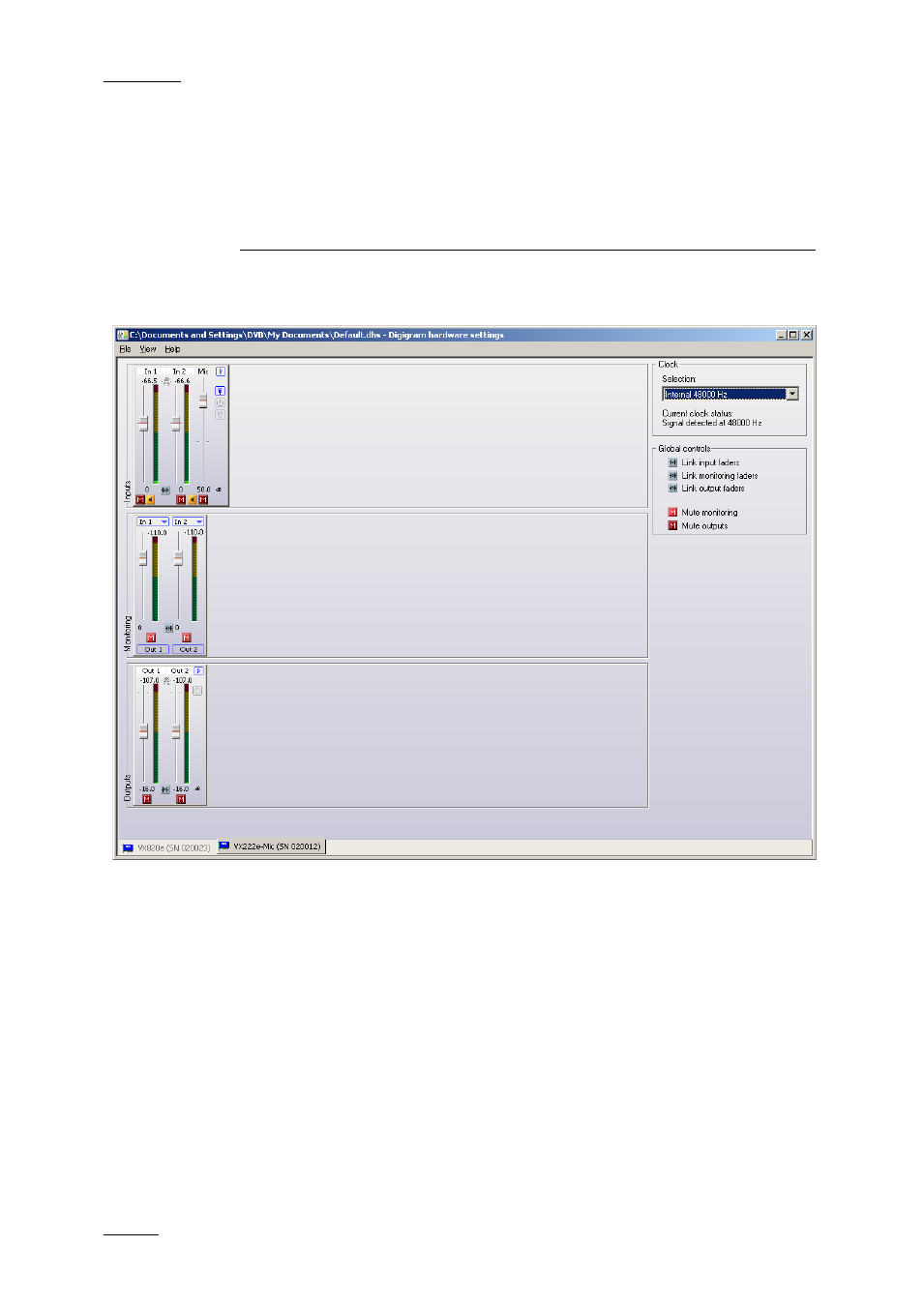
Task: Click greyed icon right of Out 2 meter
Action: click(197, 691)
